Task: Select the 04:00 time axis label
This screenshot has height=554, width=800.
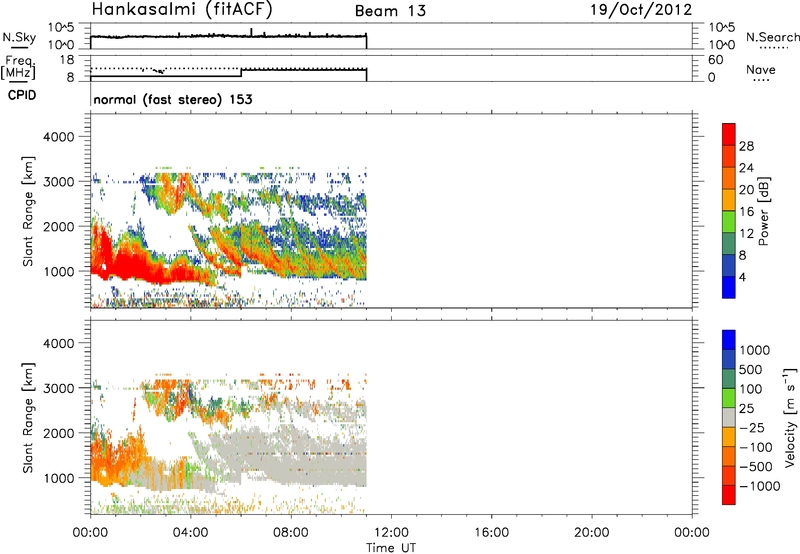Action: [191, 533]
